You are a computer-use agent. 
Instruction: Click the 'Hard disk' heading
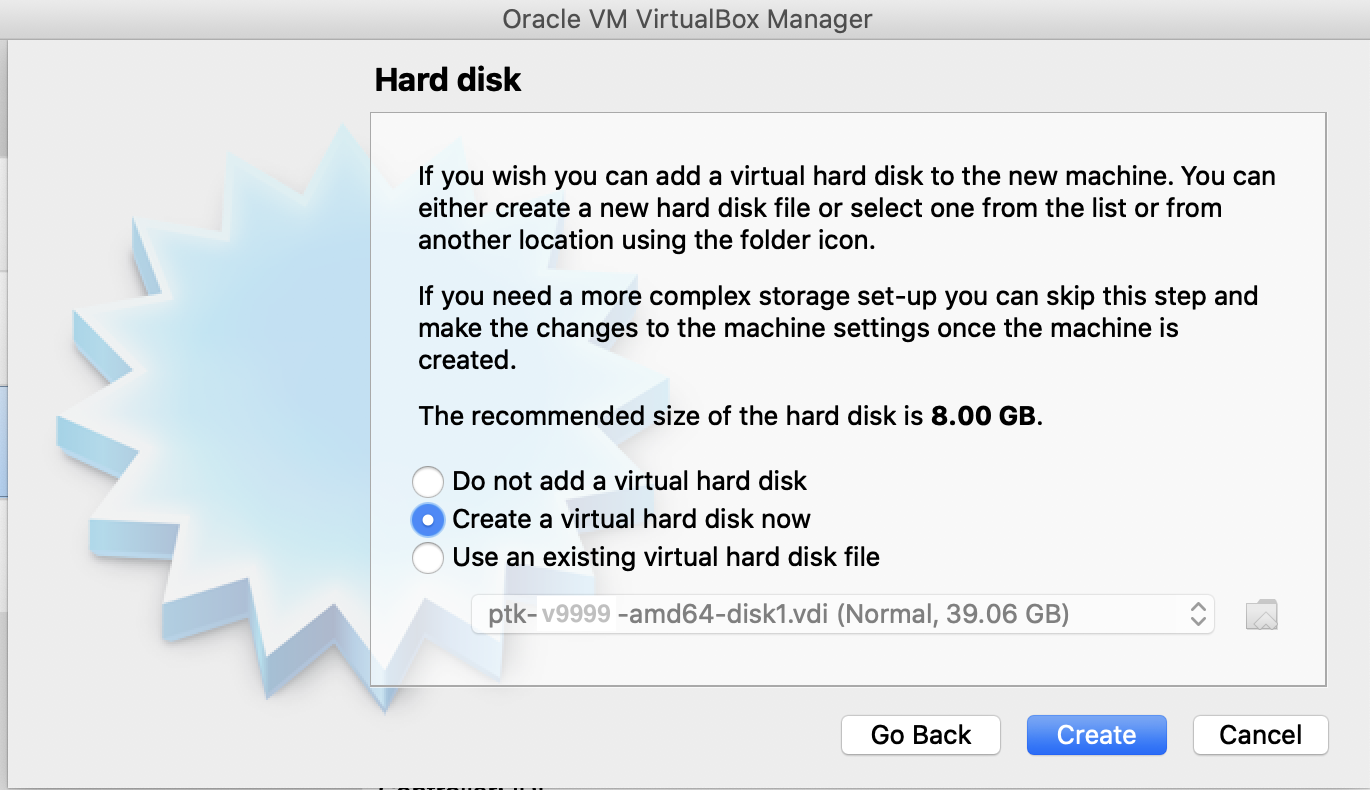pyautogui.click(x=448, y=80)
